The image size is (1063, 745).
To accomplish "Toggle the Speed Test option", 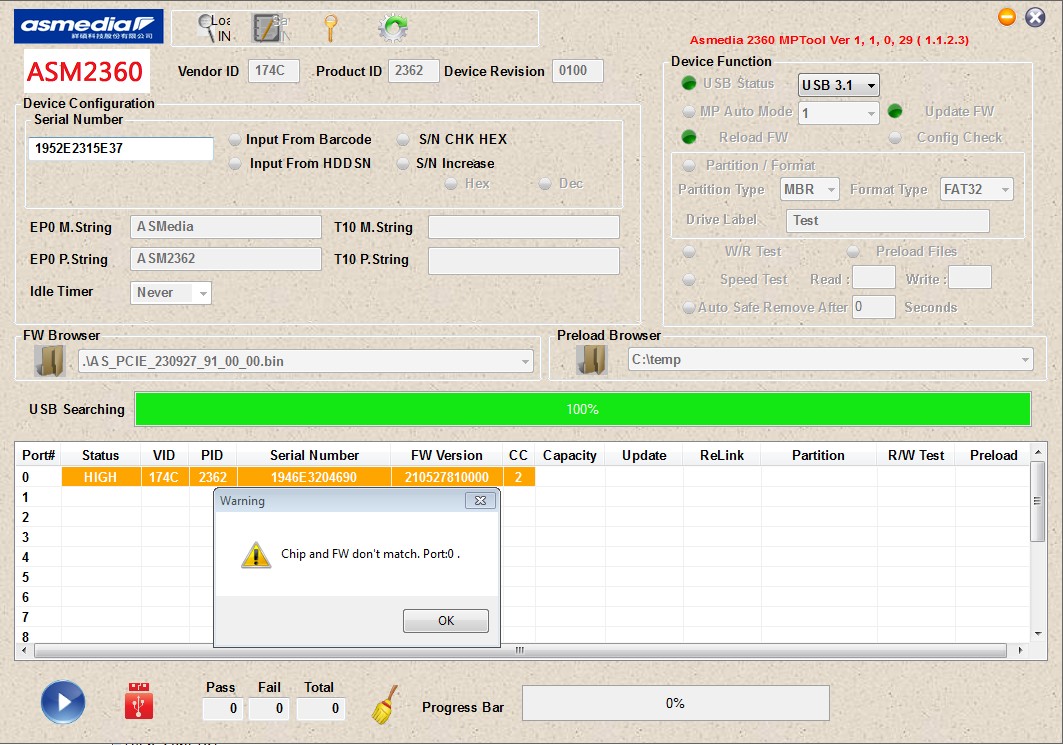I will tap(689, 279).
